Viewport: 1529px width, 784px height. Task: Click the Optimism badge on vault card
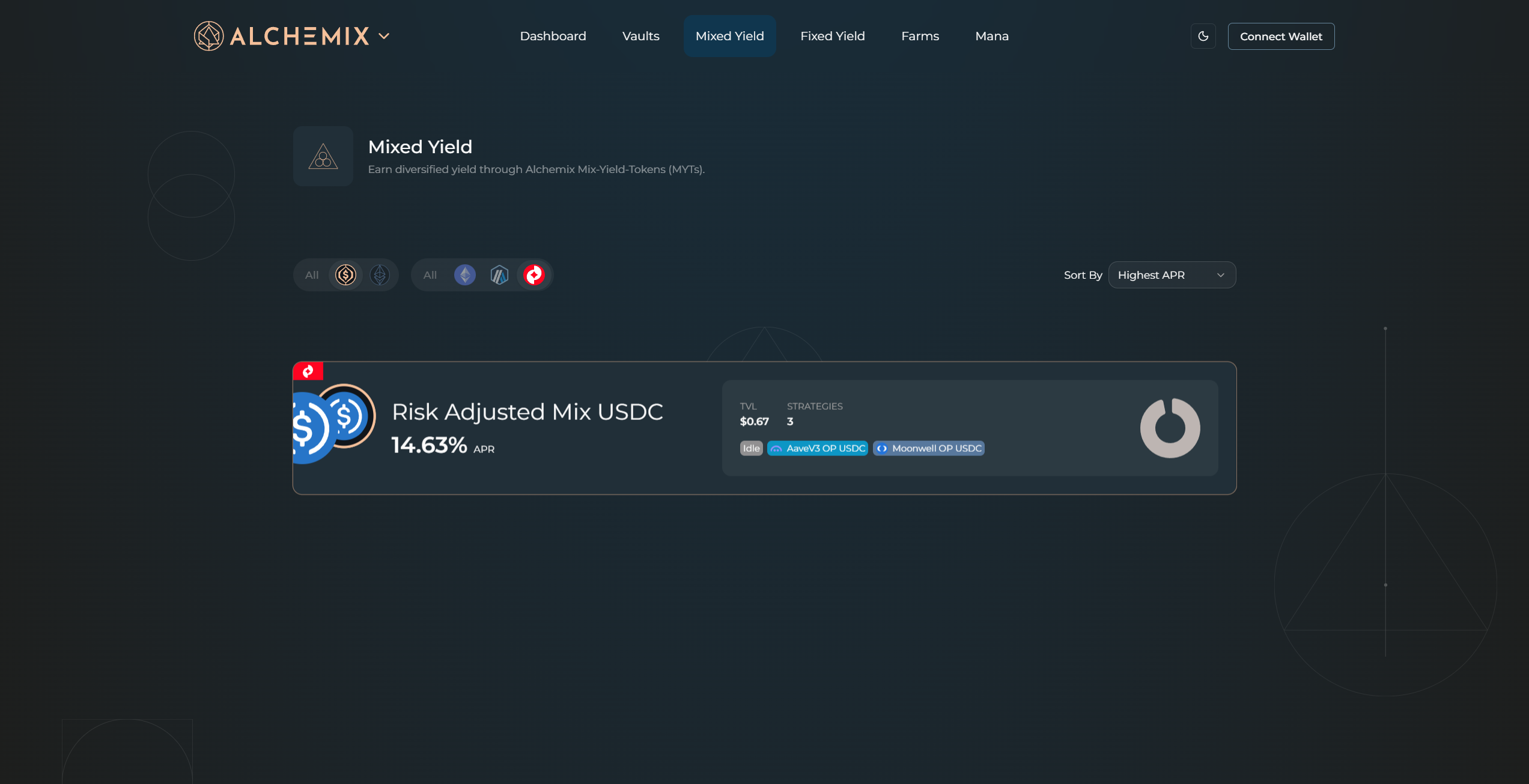pyautogui.click(x=308, y=371)
